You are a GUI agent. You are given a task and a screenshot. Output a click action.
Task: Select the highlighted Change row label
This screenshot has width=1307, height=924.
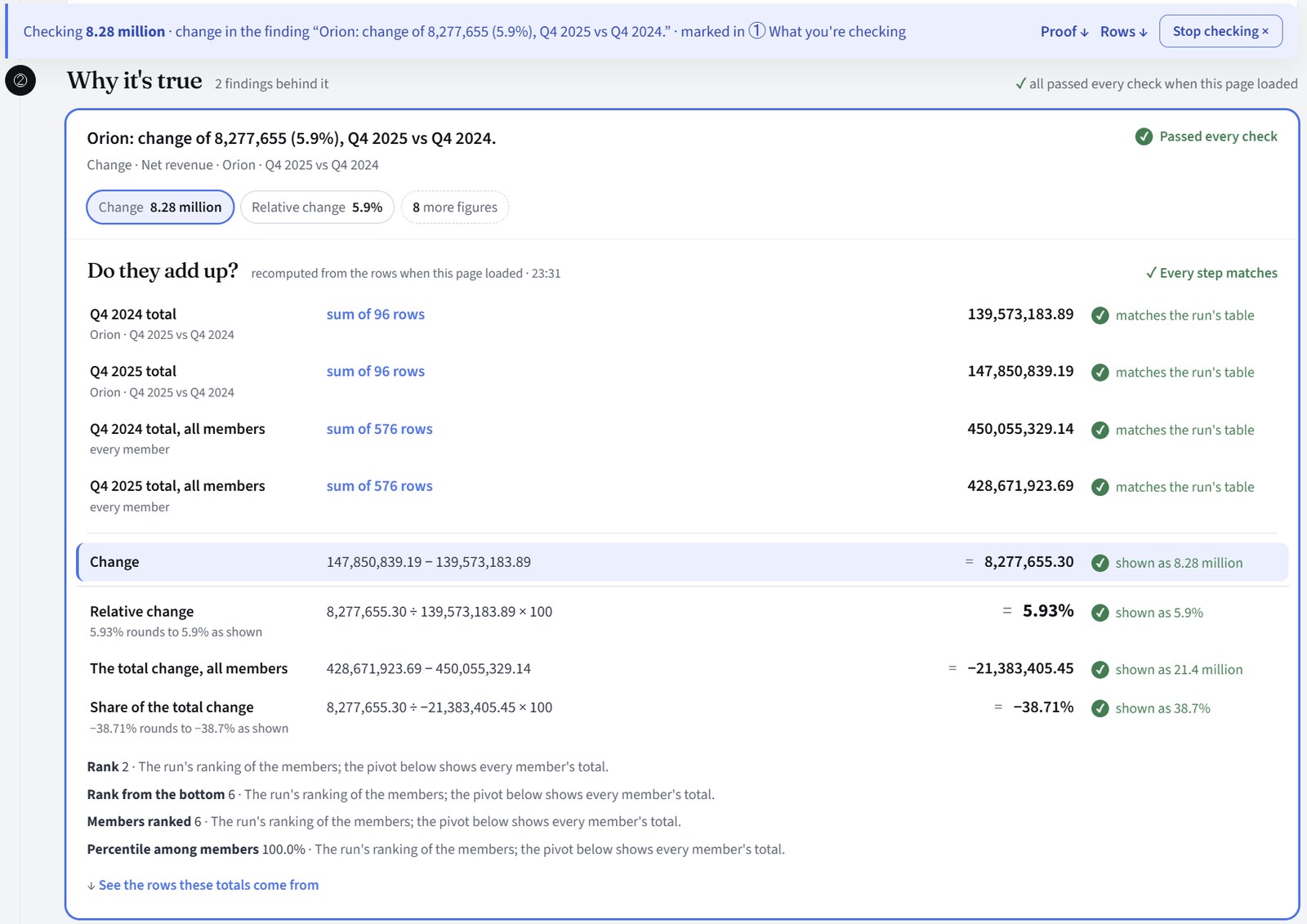point(114,562)
